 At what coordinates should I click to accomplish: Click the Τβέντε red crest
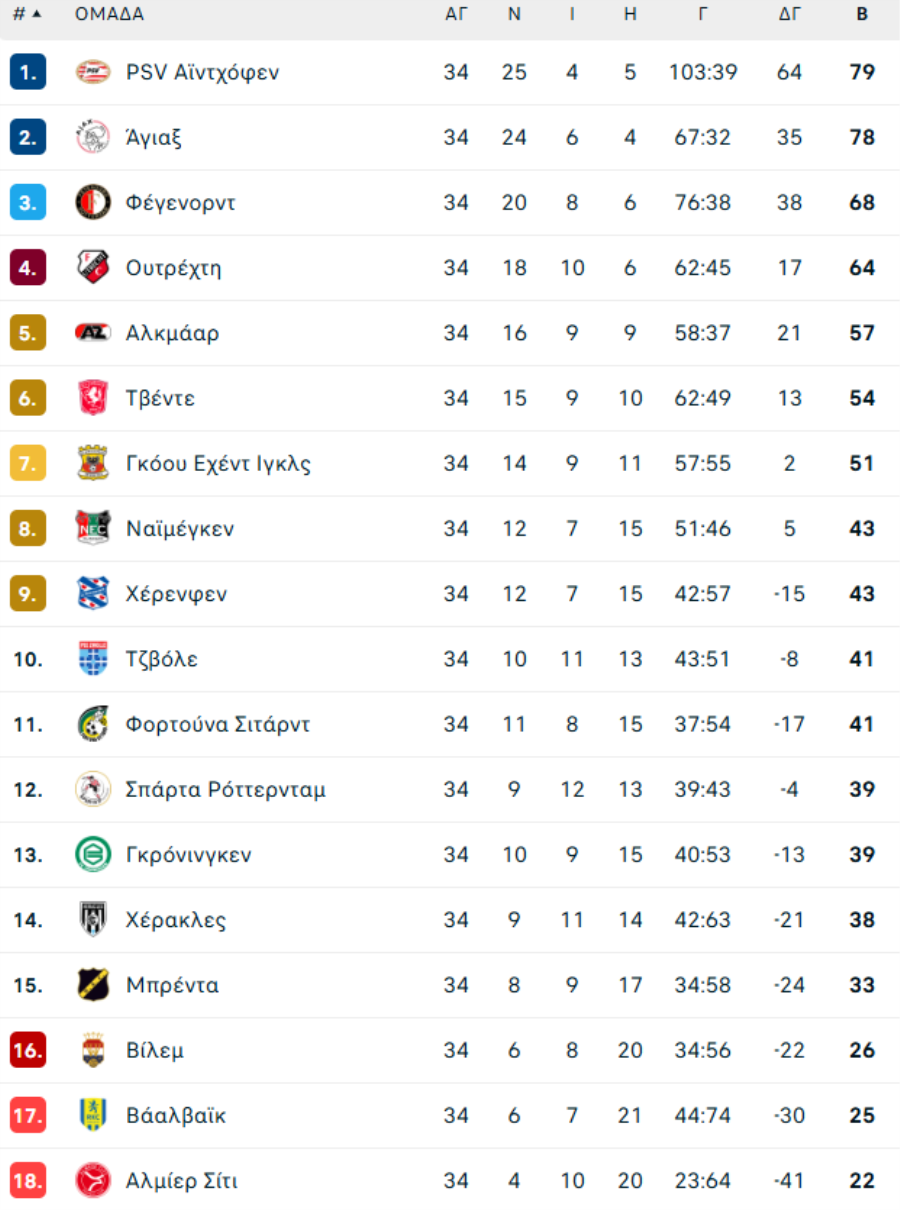coord(93,398)
